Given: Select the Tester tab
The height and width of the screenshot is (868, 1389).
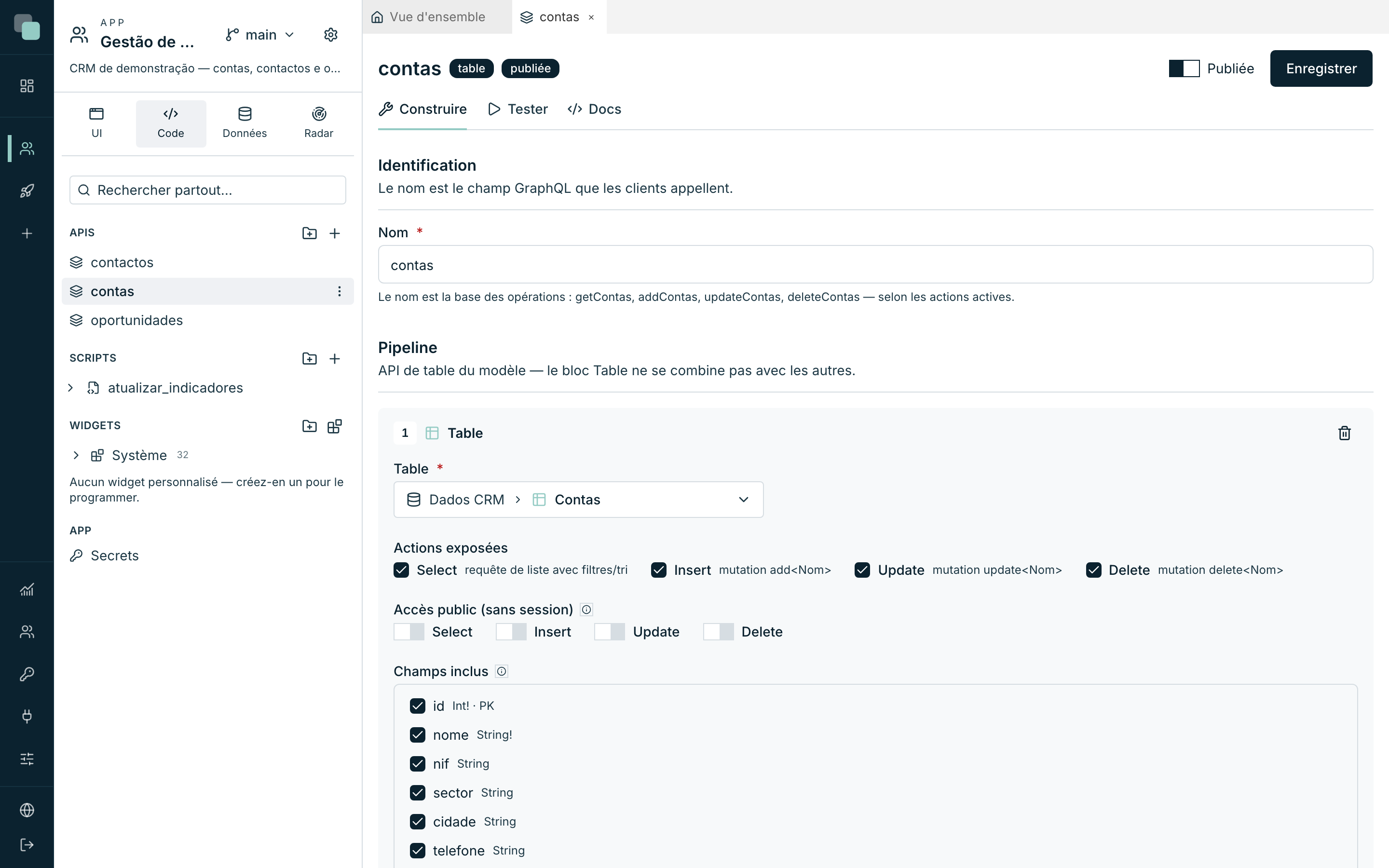Looking at the screenshot, I should pos(517,109).
